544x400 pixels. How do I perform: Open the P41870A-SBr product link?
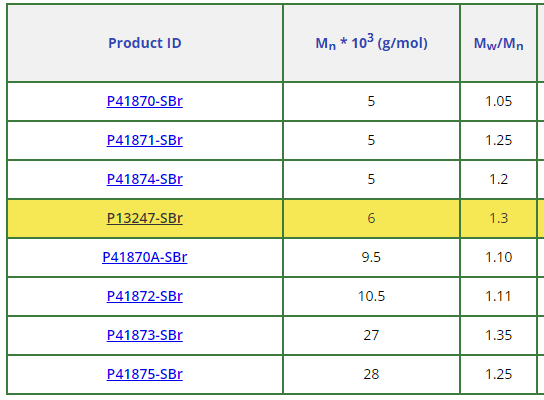point(145,257)
